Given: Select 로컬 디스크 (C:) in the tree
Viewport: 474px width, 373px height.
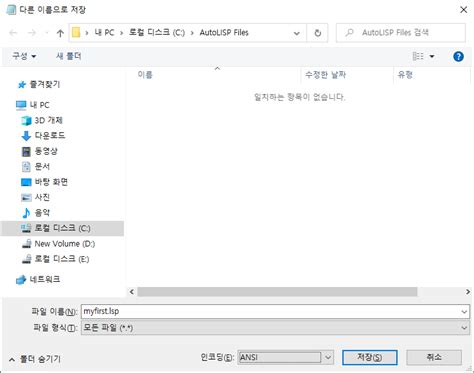Looking at the screenshot, I should coord(62,228).
